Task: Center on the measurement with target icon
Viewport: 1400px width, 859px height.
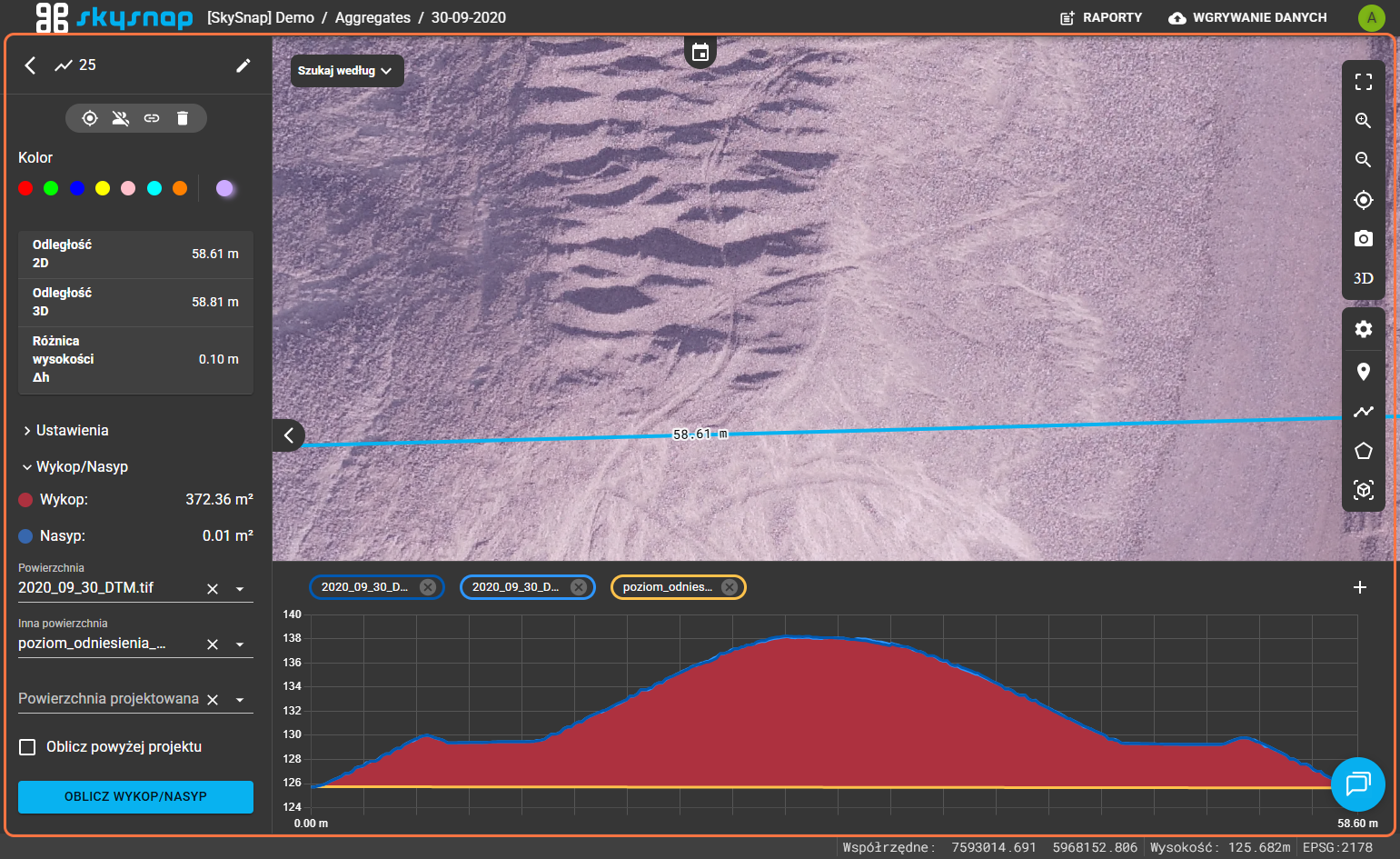Action: click(x=90, y=118)
